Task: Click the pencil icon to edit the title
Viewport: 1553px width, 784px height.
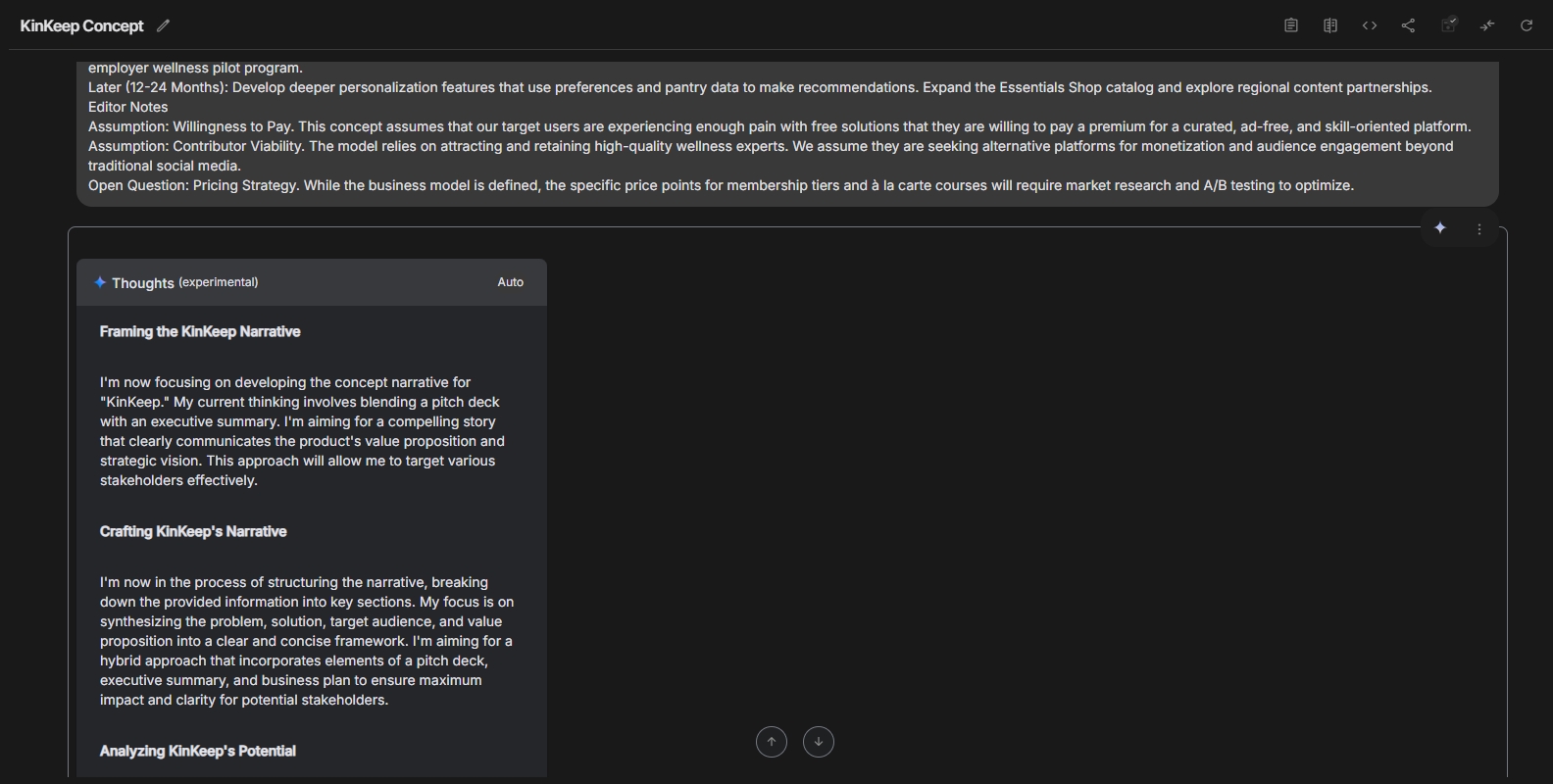Action: (164, 25)
